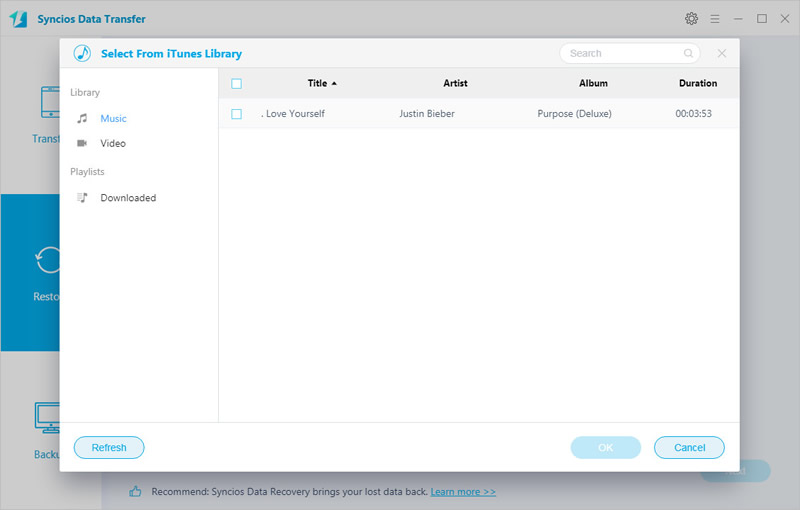Click the artist cell Justin Bieber
The width and height of the screenshot is (800, 510).
pos(427,114)
